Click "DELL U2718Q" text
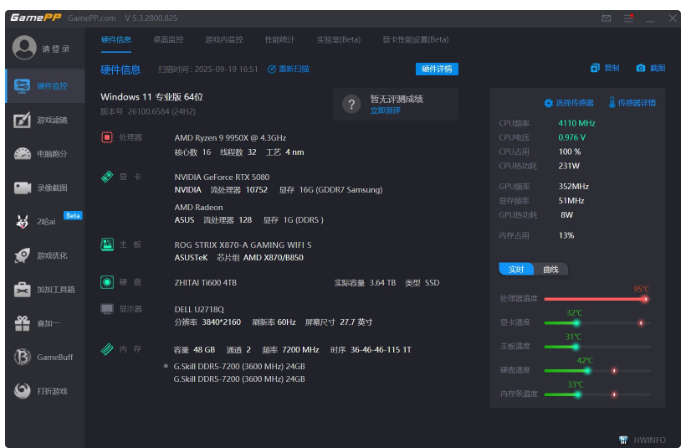The width and height of the screenshot is (684, 448). click(199, 309)
